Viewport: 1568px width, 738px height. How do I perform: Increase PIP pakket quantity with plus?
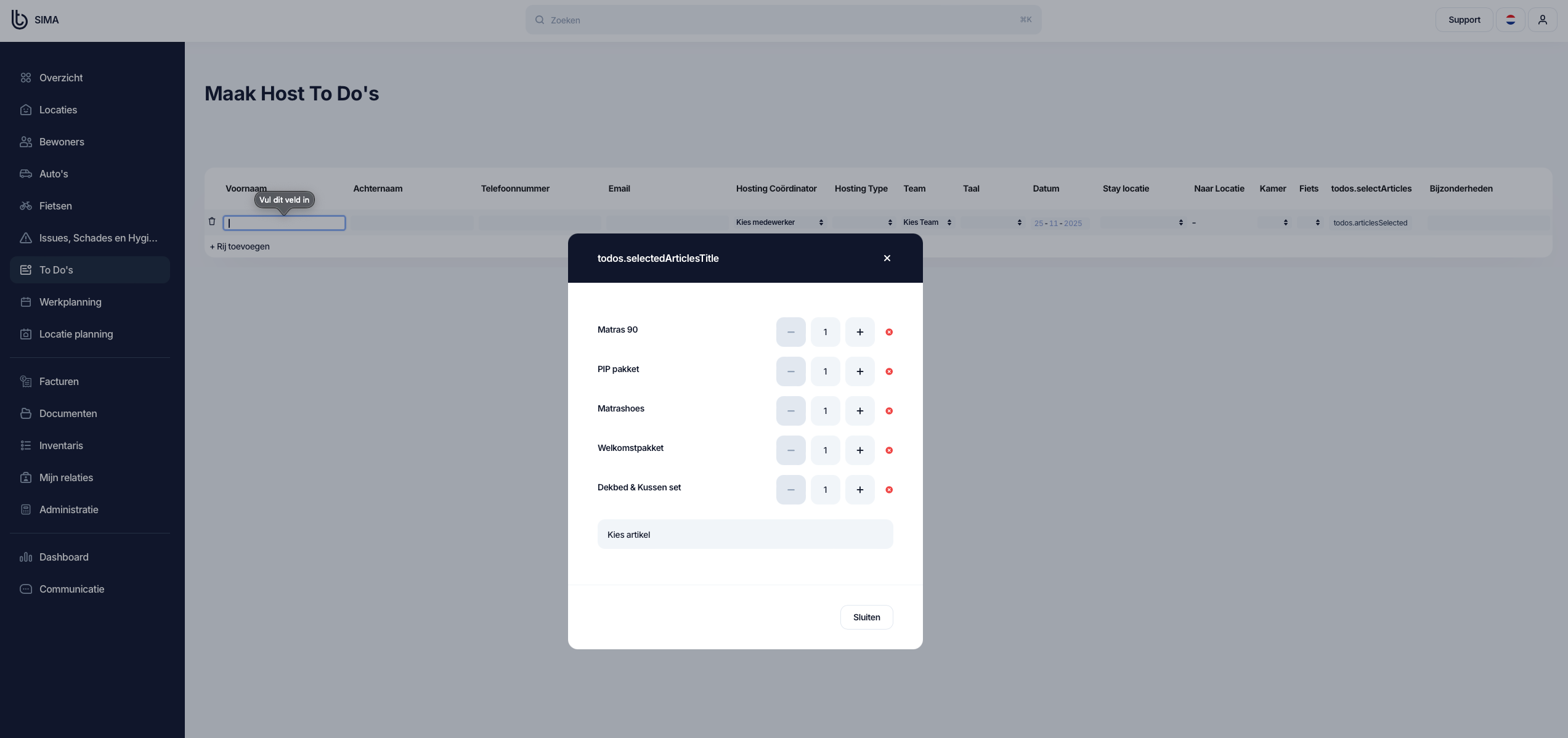(859, 371)
